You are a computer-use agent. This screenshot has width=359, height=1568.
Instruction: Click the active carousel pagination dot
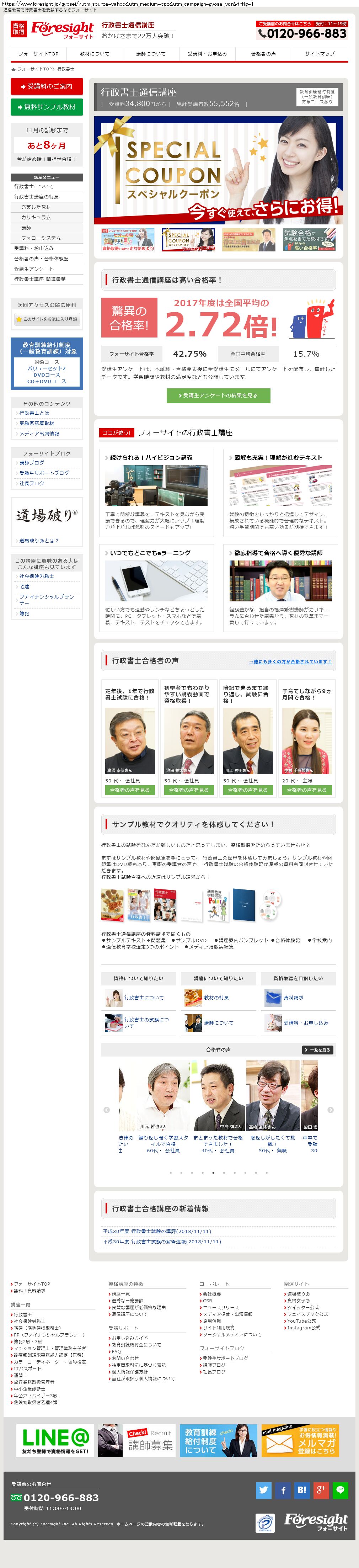[x=213, y=1172]
